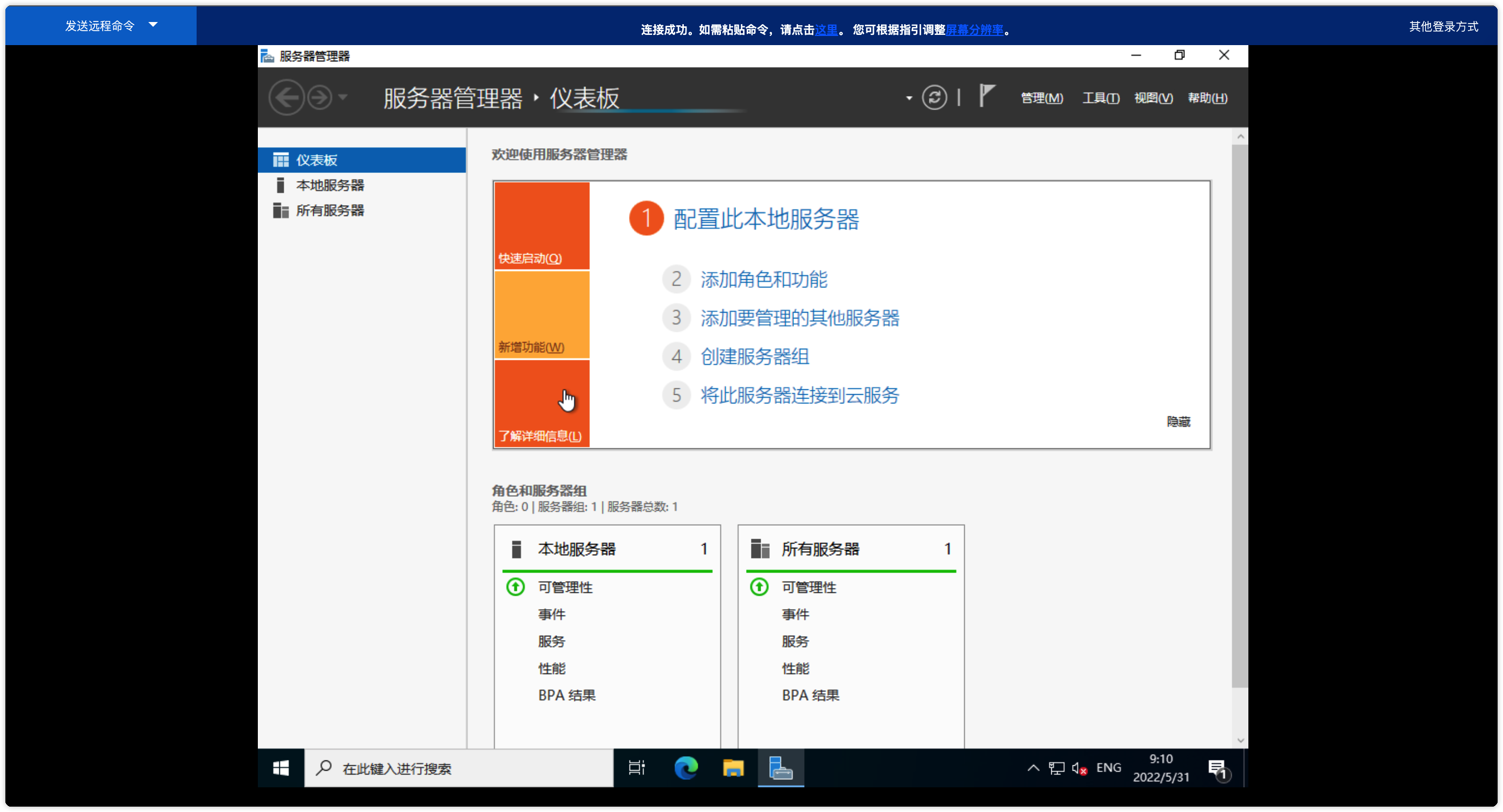Image resolution: width=1503 pixels, height=812 pixels.
Task: Open the 工具(T) menu
Action: 1101,98
